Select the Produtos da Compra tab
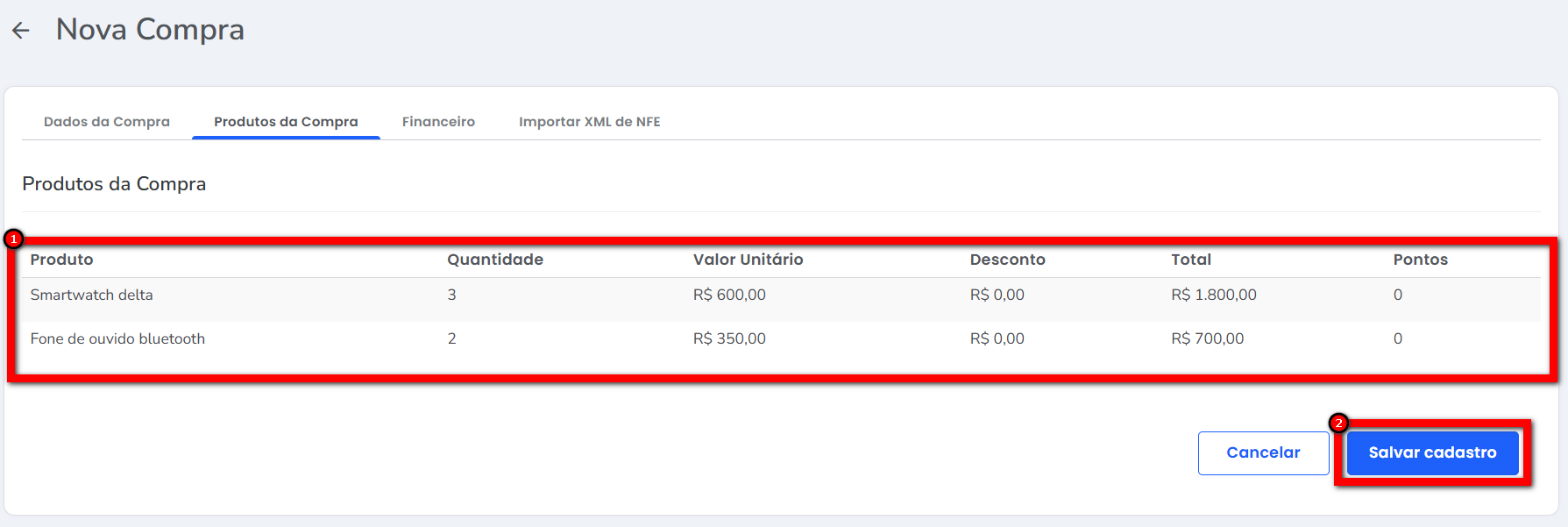The height and width of the screenshot is (527, 1568). tap(286, 122)
